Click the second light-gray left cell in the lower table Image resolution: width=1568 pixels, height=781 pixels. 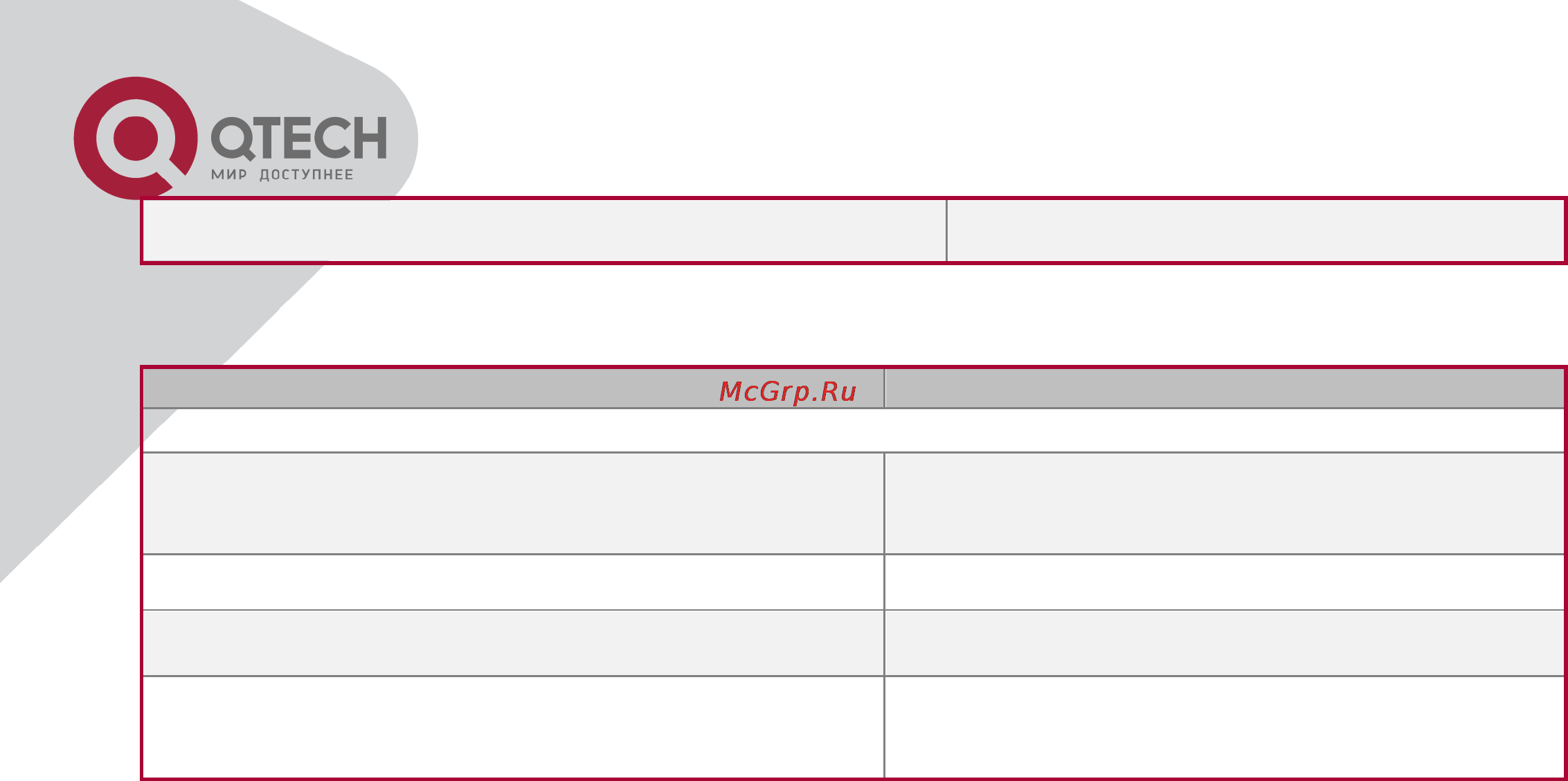pyautogui.click(x=513, y=643)
